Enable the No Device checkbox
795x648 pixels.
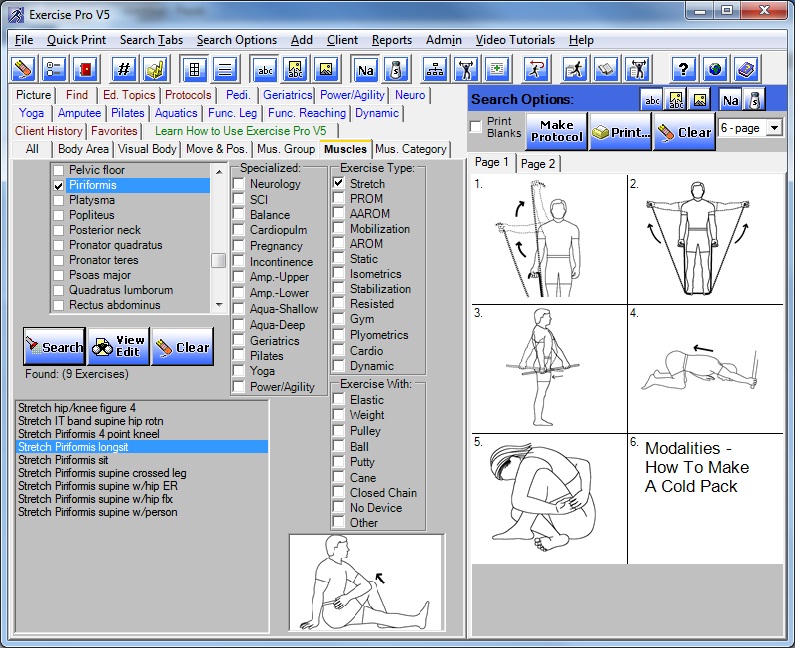tap(339, 507)
